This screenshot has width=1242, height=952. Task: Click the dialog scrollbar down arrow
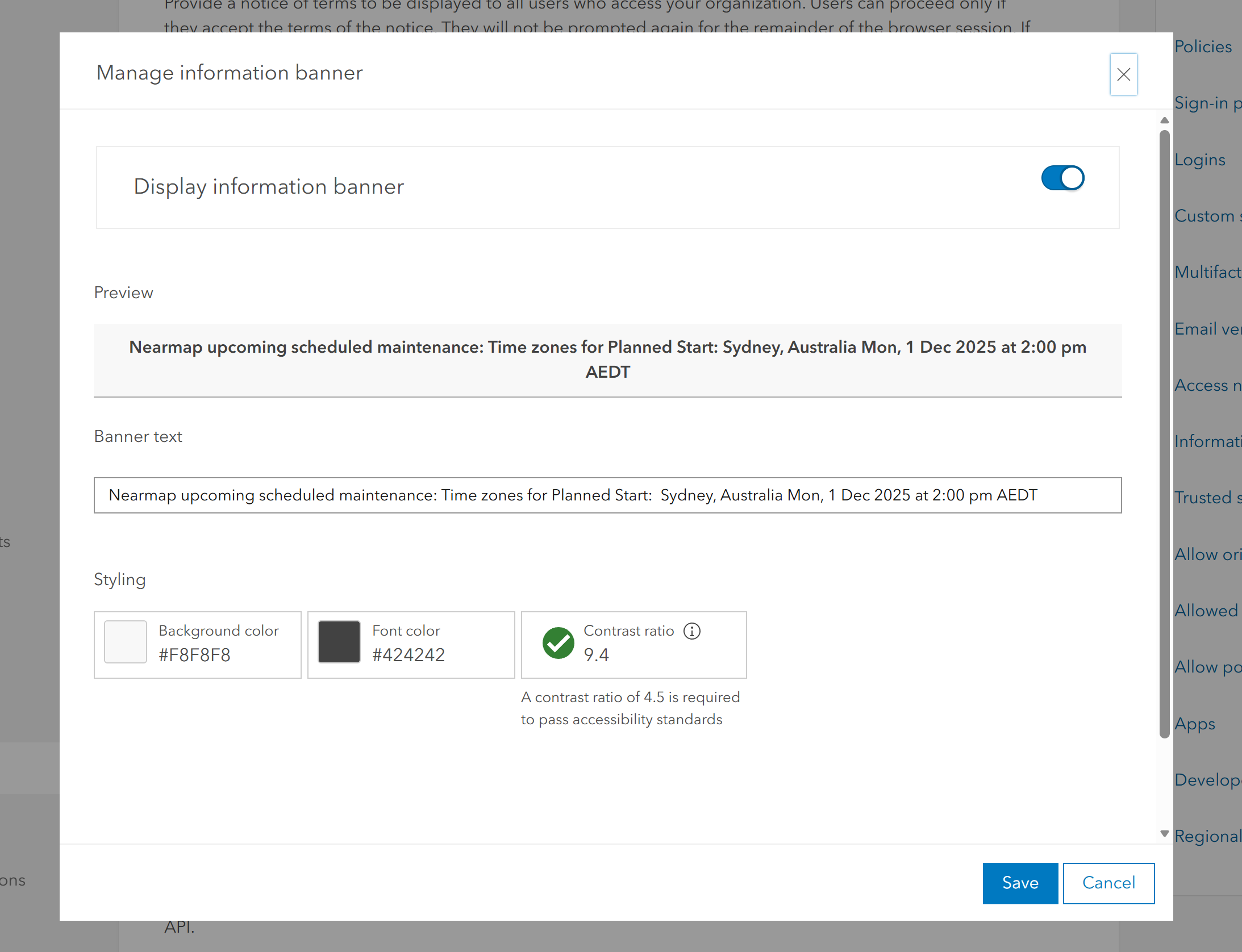click(1164, 834)
